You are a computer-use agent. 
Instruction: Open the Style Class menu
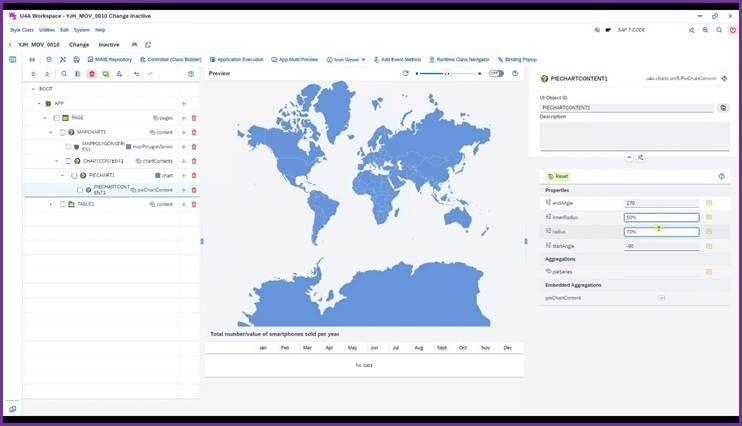[22, 30]
